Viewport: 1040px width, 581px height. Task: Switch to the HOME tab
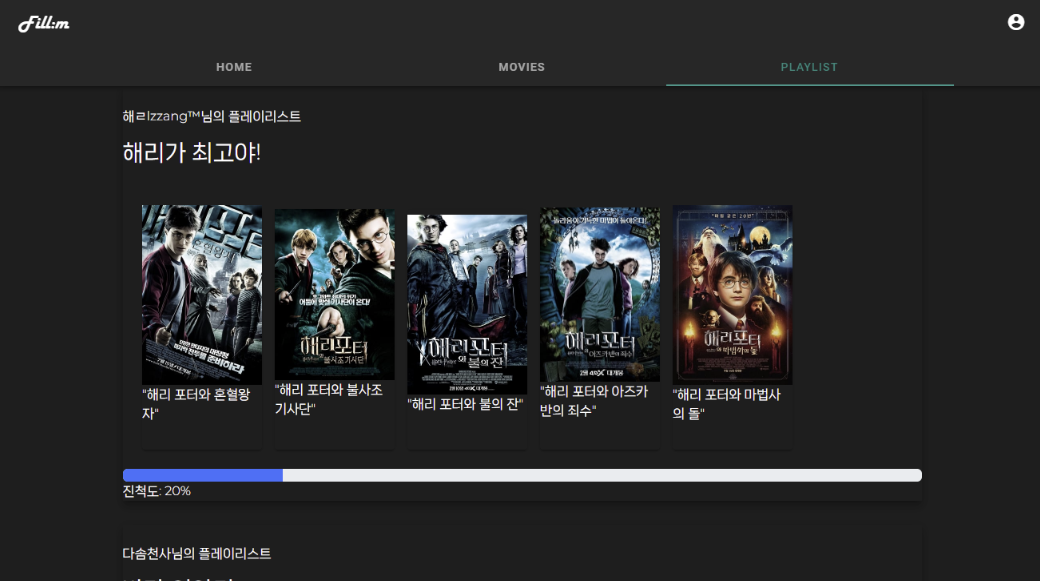click(234, 67)
